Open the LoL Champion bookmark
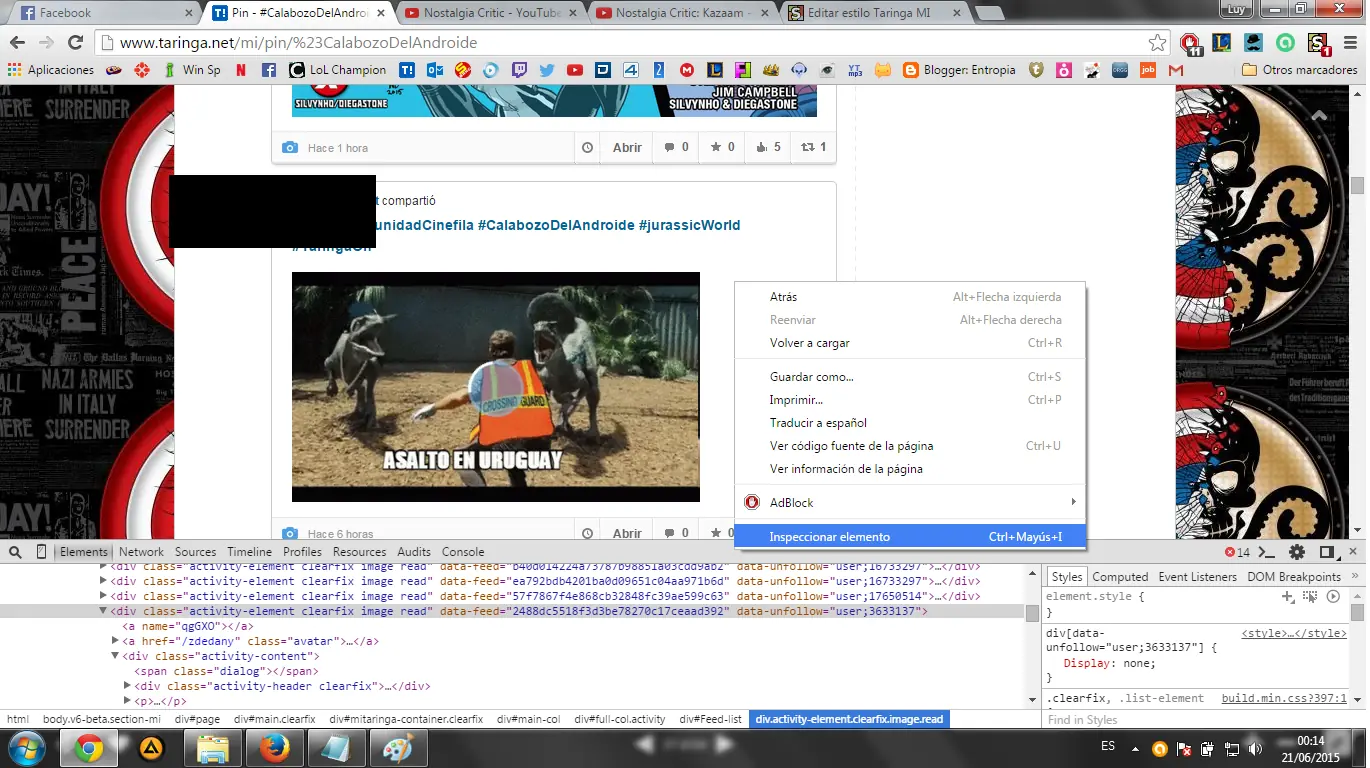The height and width of the screenshot is (768, 1370). [x=338, y=70]
